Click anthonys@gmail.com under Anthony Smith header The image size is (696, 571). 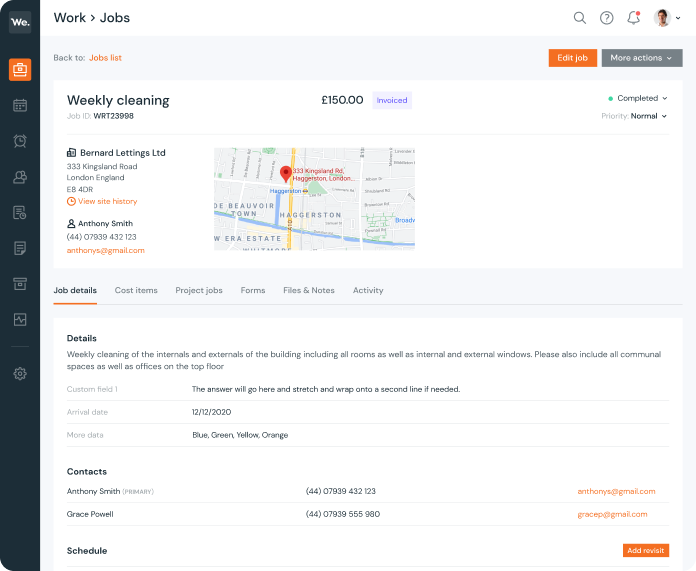coord(106,250)
